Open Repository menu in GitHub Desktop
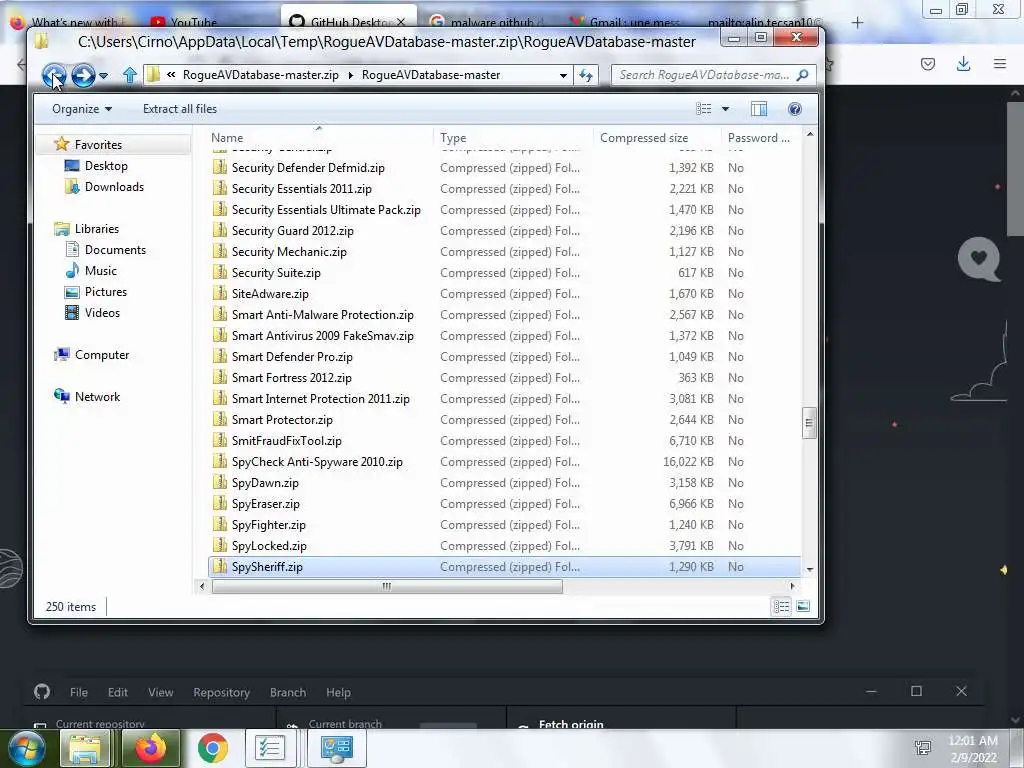The image size is (1024, 768). 221,692
